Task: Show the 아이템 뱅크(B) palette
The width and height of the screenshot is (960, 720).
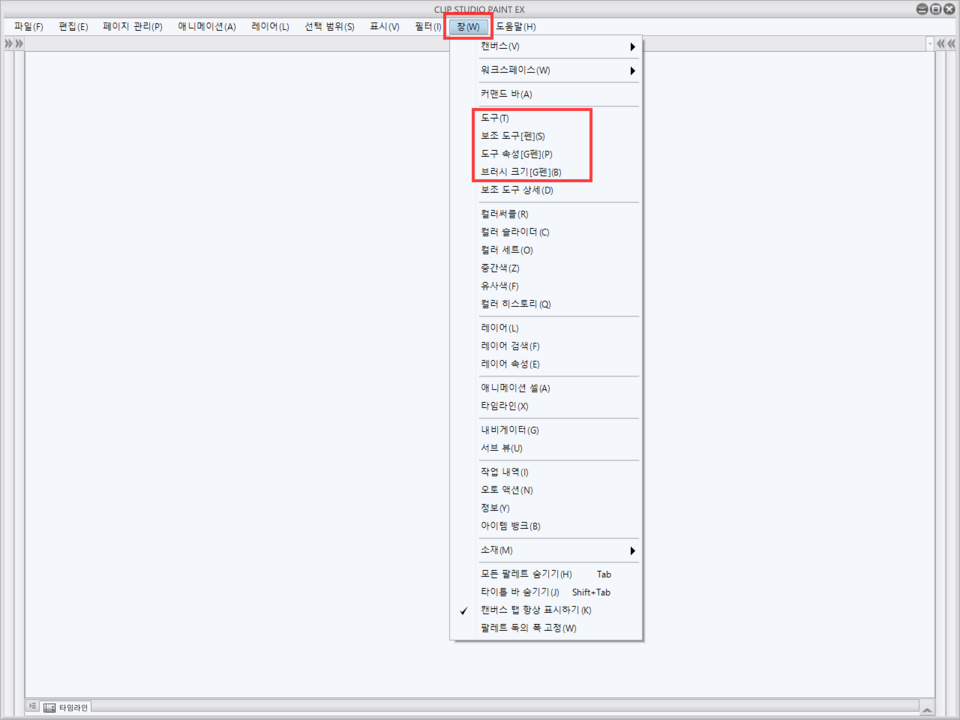Action: pyautogui.click(x=558, y=526)
